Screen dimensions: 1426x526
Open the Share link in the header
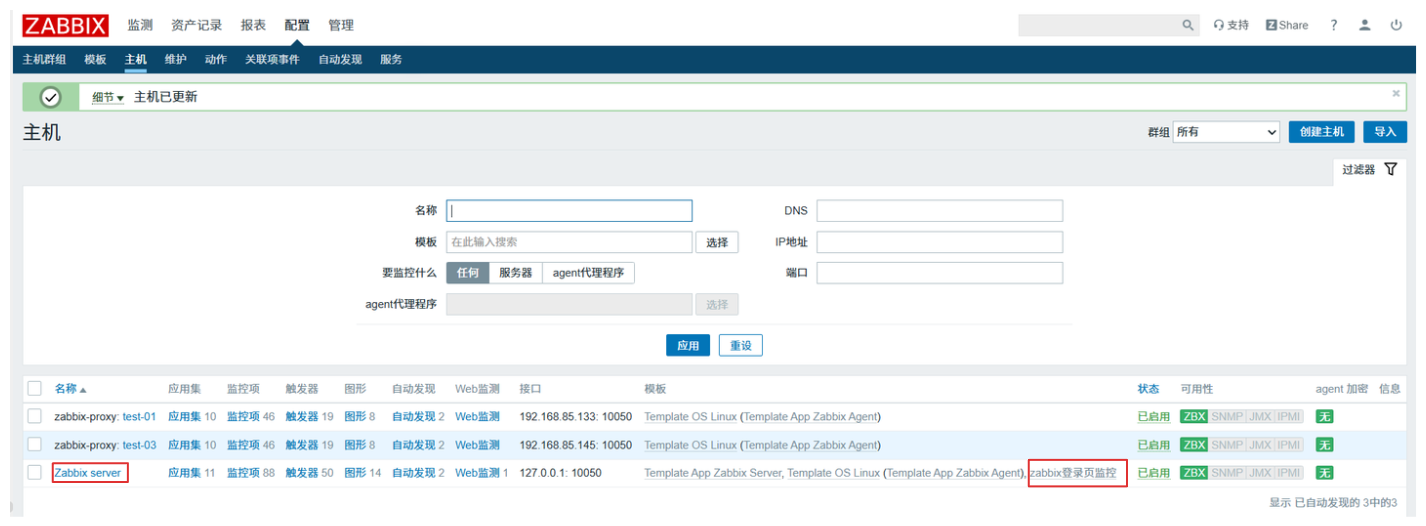point(1287,25)
